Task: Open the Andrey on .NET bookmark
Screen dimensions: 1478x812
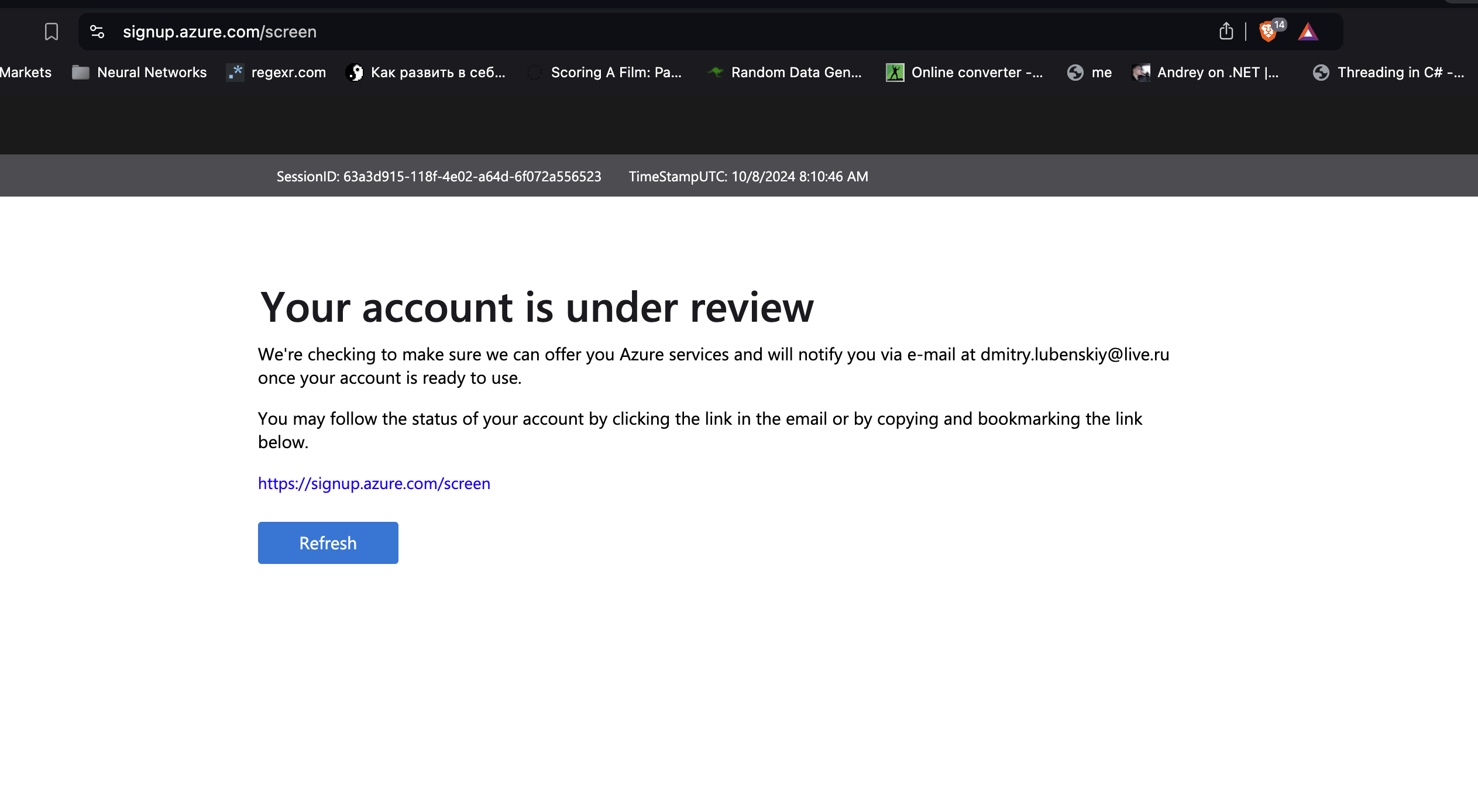Action: (1205, 72)
